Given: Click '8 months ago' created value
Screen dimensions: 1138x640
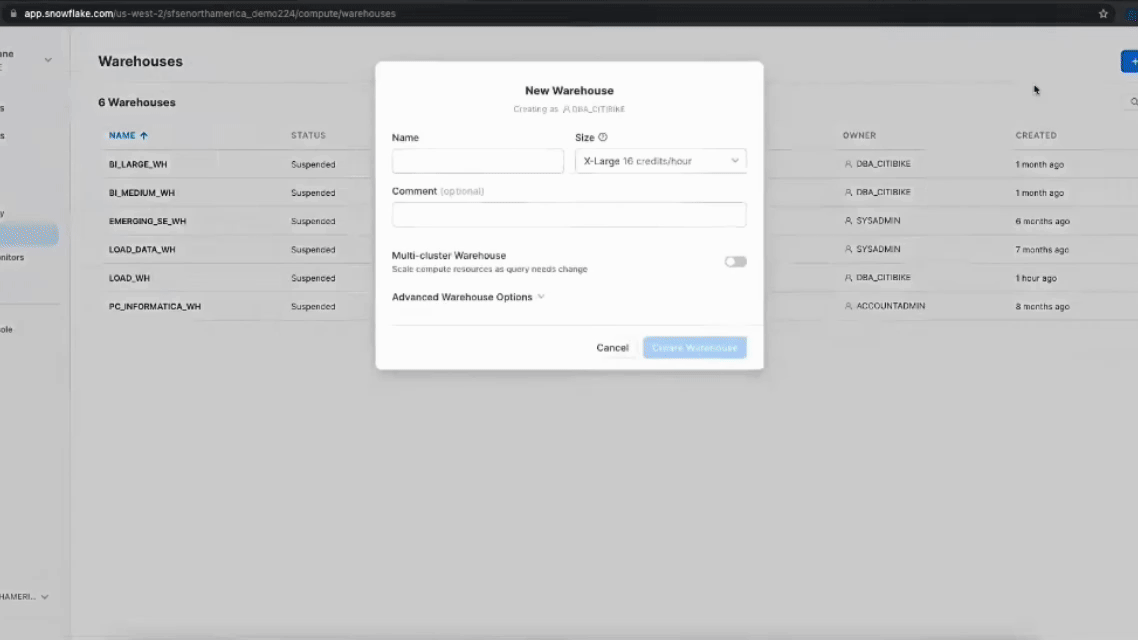Looking at the screenshot, I should point(1042,306).
